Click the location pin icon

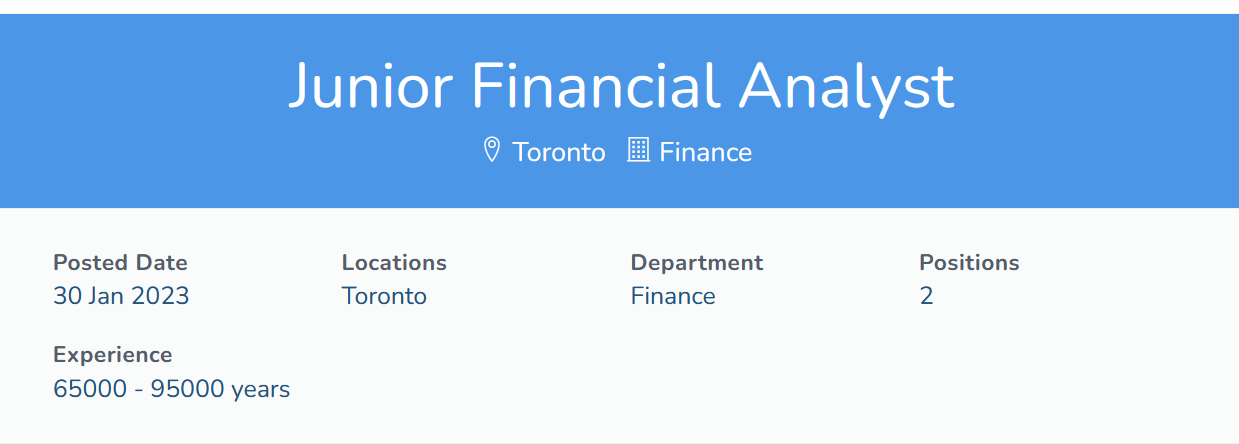click(x=491, y=151)
